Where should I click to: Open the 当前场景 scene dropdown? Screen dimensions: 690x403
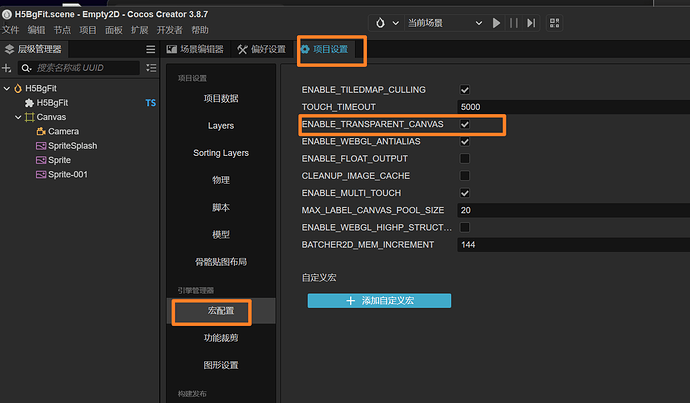point(444,23)
